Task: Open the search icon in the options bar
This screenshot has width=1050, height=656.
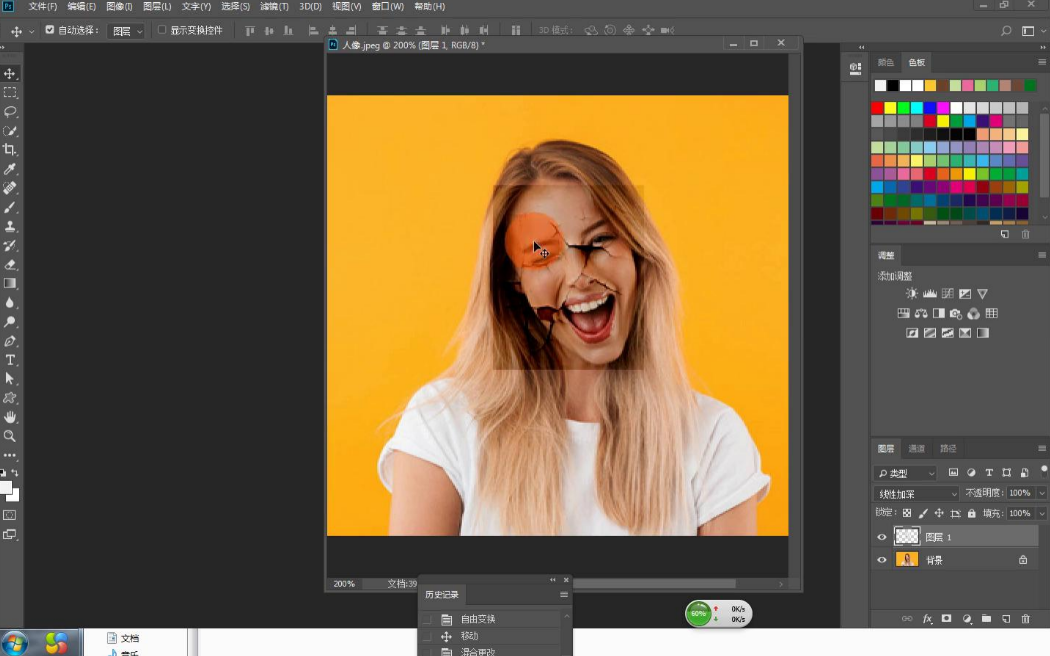Action: point(1006,30)
